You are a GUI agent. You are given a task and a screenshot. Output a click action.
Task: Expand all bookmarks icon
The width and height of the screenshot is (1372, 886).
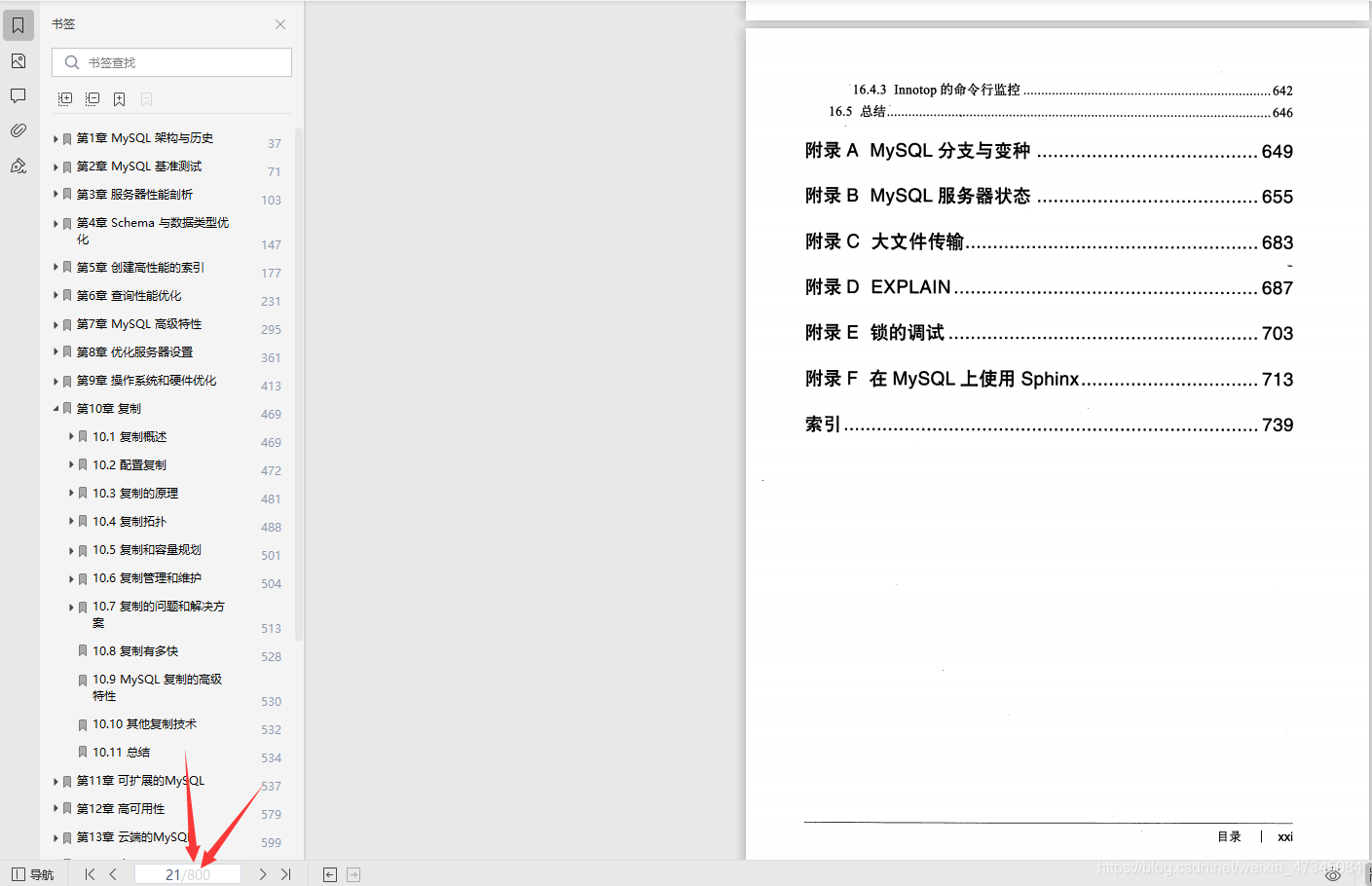point(65,99)
